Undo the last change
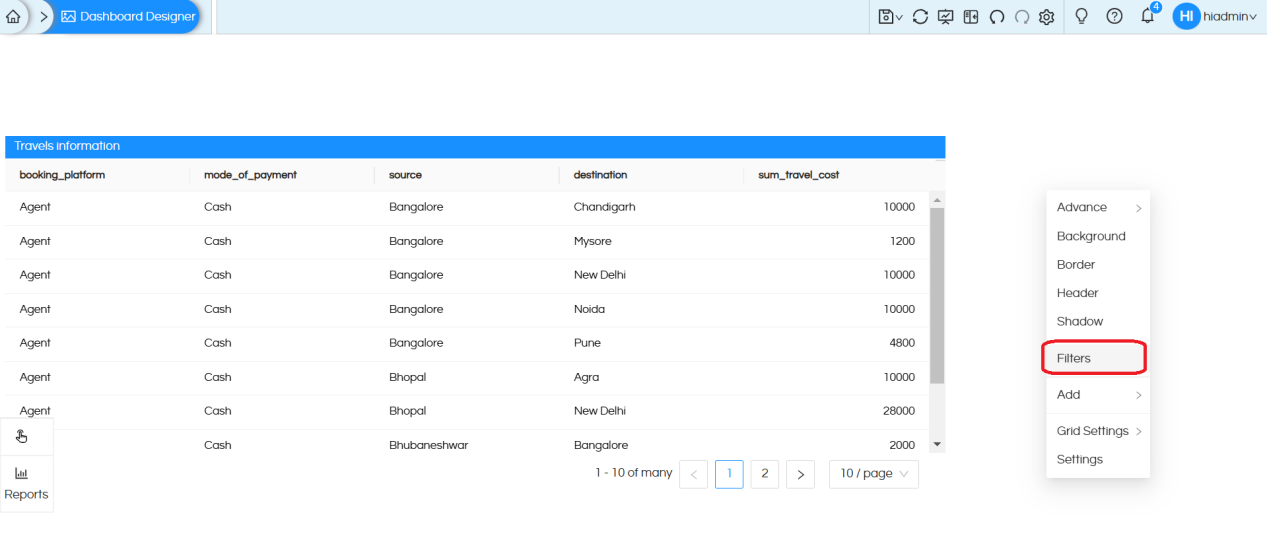The image size is (1267, 540). [996, 17]
